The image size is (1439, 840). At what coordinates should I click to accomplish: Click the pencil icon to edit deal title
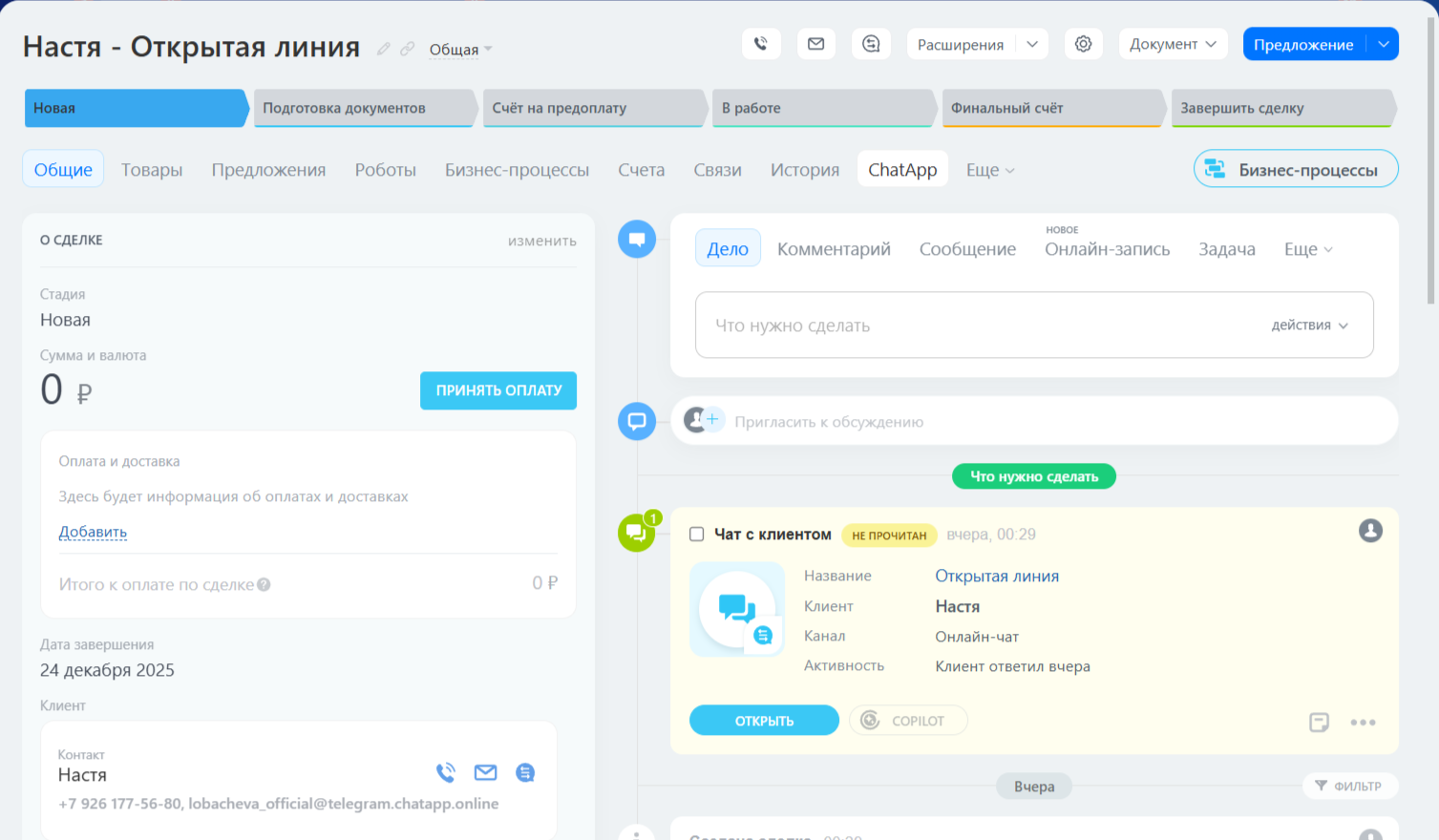pos(384,49)
